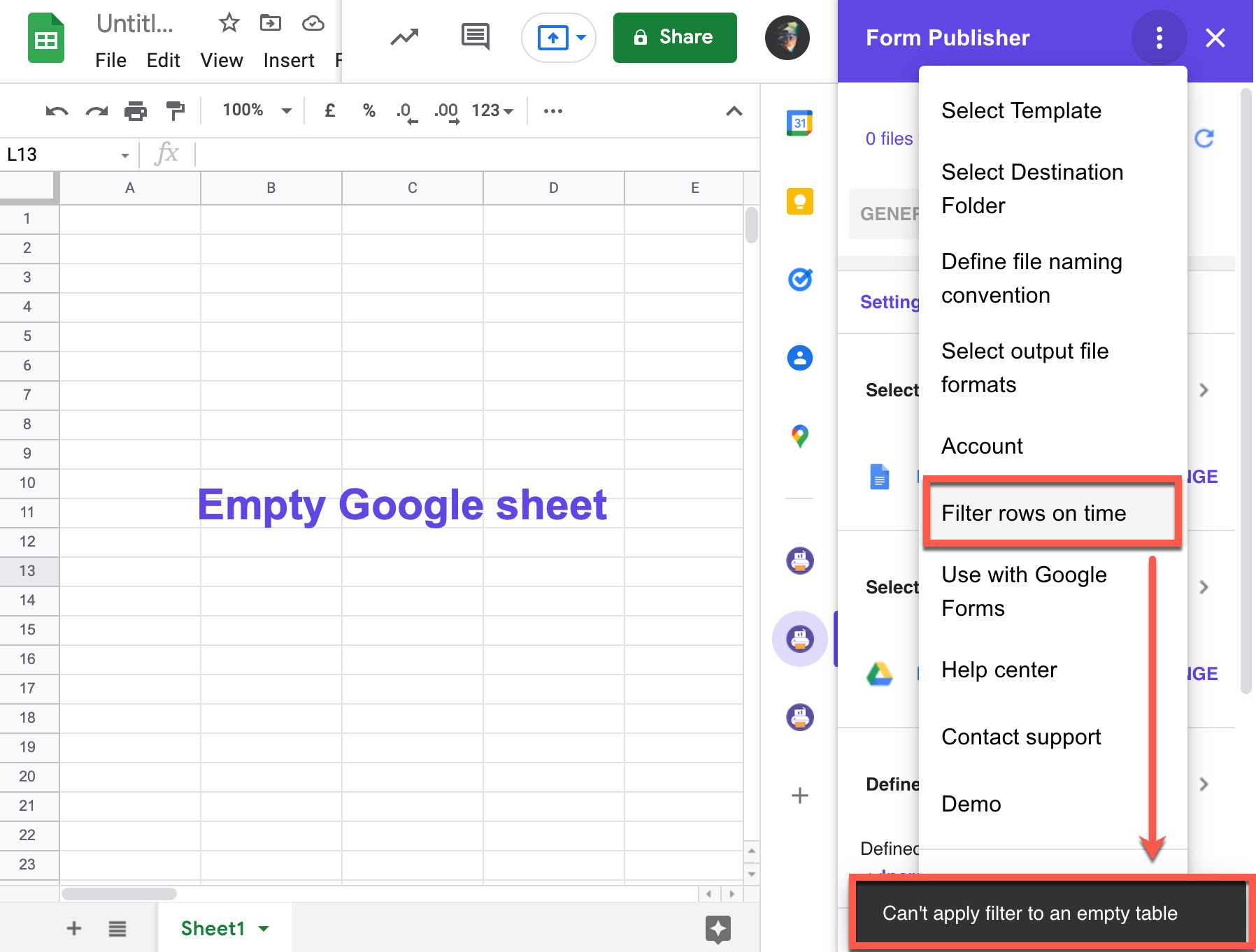Open the first Form Publisher add-on icon
Image resolution: width=1256 pixels, height=952 pixels.
[800, 561]
